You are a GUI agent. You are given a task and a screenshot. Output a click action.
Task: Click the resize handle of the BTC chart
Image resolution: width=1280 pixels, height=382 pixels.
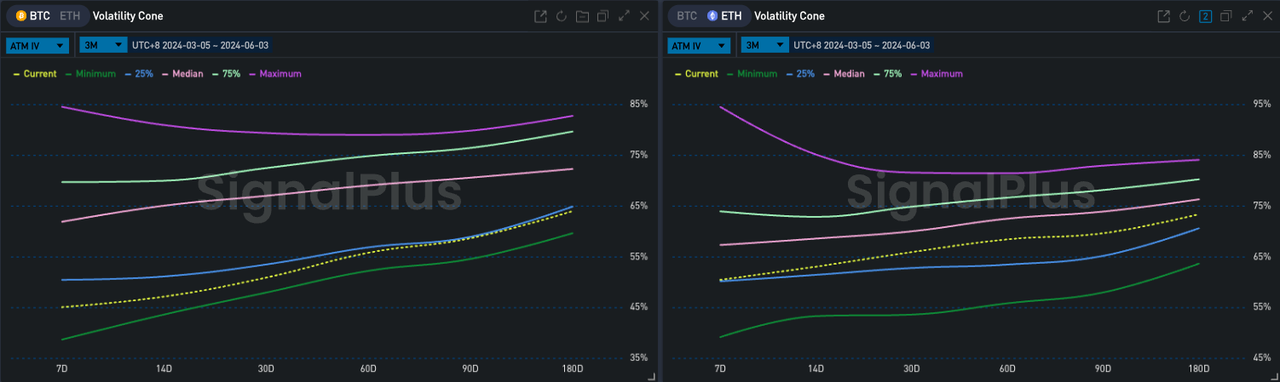651,376
